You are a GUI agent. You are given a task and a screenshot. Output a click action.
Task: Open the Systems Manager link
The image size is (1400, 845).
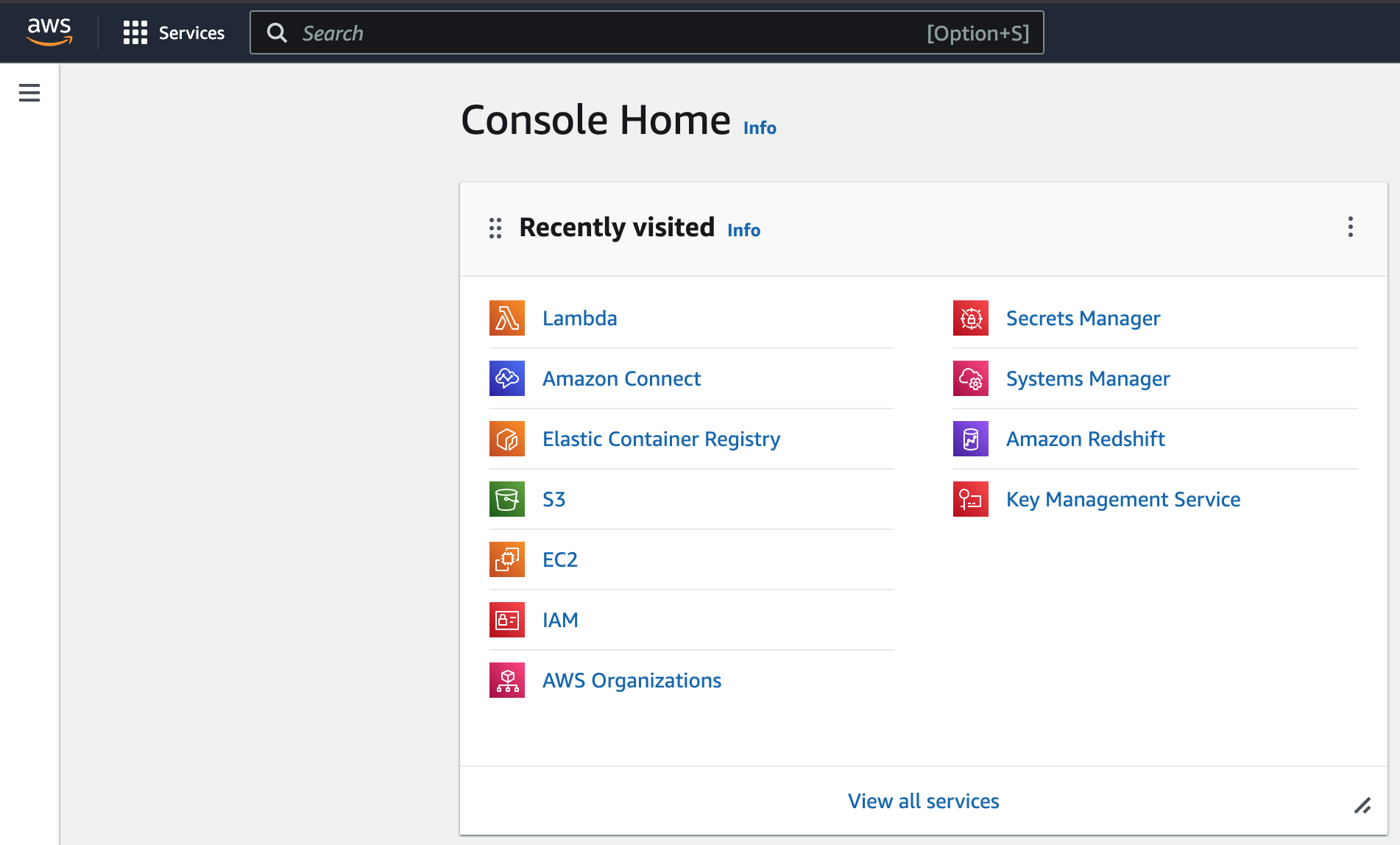1087,378
